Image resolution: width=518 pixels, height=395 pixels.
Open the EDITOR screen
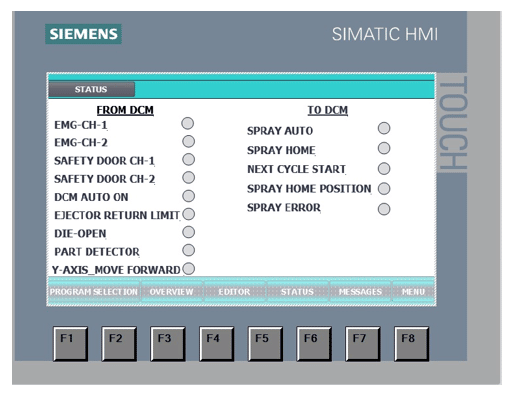[234, 292]
